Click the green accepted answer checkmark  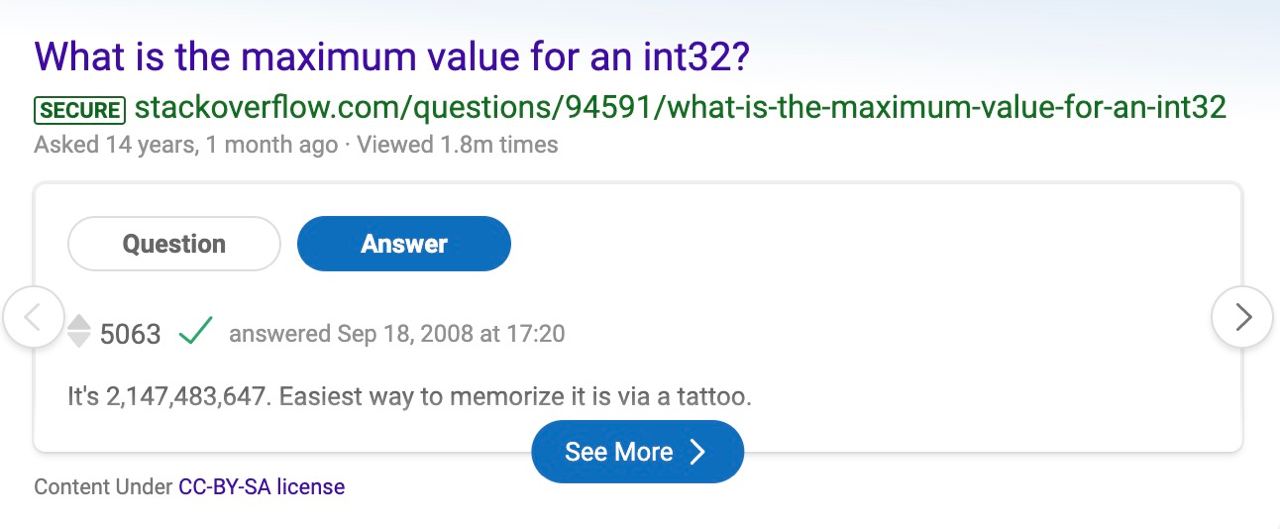point(195,332)
